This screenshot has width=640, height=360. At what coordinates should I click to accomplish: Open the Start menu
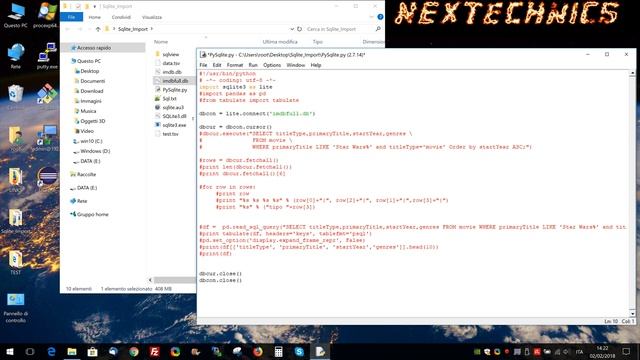tap(9, 351)
